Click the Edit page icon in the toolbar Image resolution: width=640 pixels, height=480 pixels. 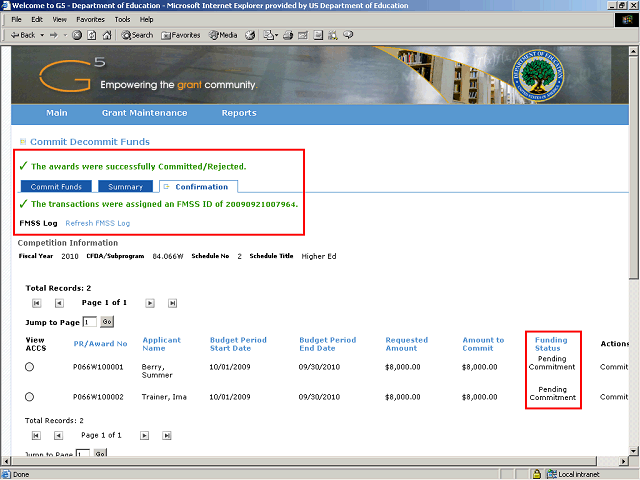point(303,35)
